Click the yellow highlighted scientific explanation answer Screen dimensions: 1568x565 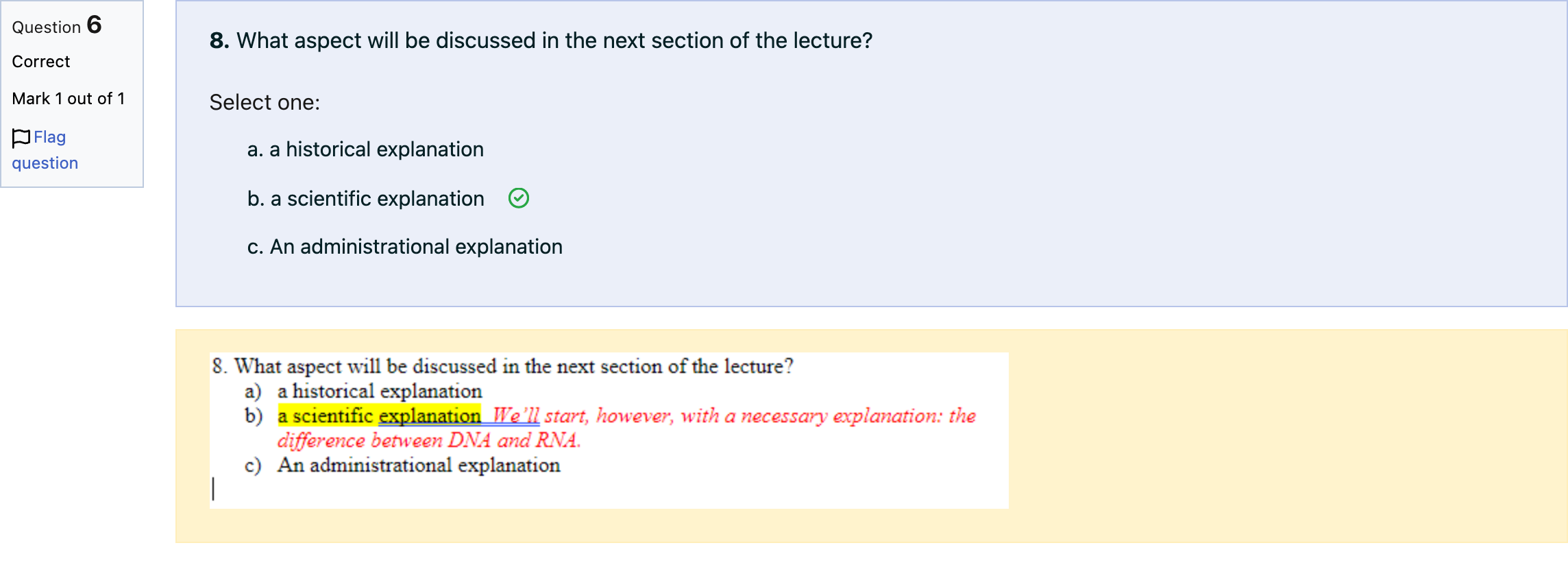tap(380, 416)
